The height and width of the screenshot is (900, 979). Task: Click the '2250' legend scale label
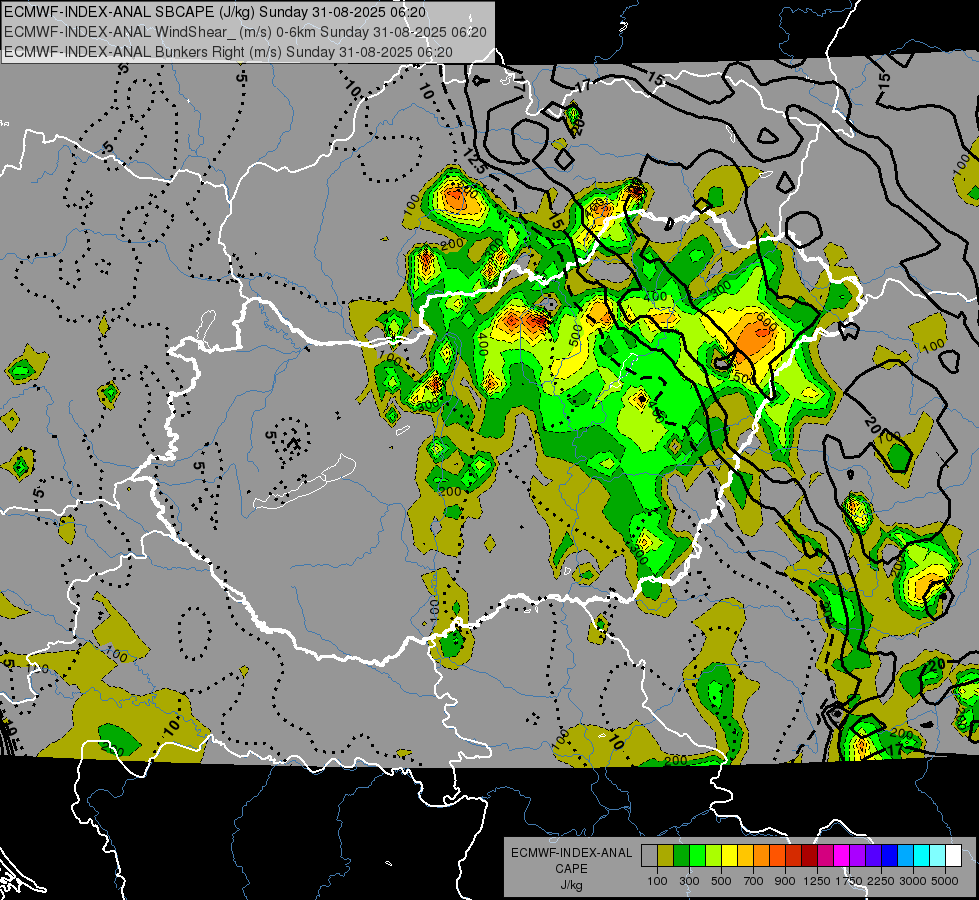[x=880, y=881]
